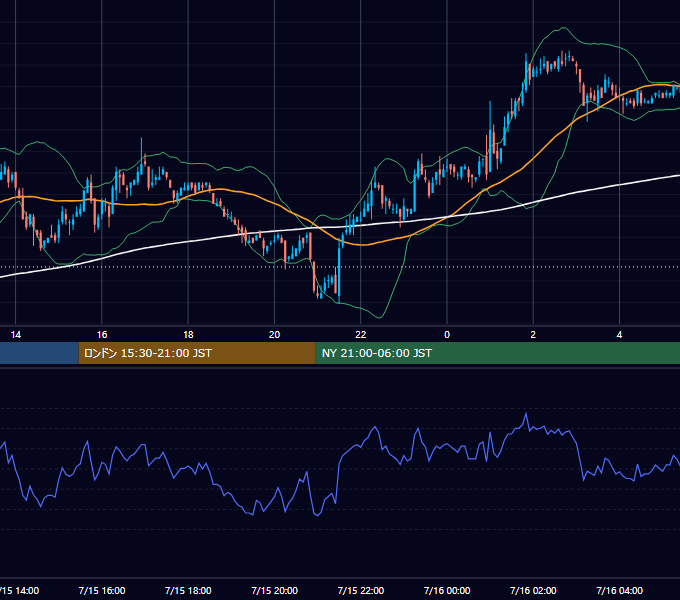The width and height of the screenshot is (680, 600).
Task: Click the 7/16 00:00 time label
Action: (447, 590)
